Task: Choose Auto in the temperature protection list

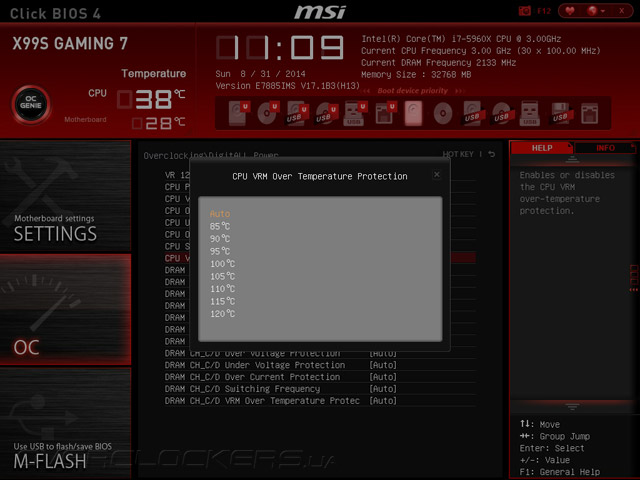Action: click(220, 213)
